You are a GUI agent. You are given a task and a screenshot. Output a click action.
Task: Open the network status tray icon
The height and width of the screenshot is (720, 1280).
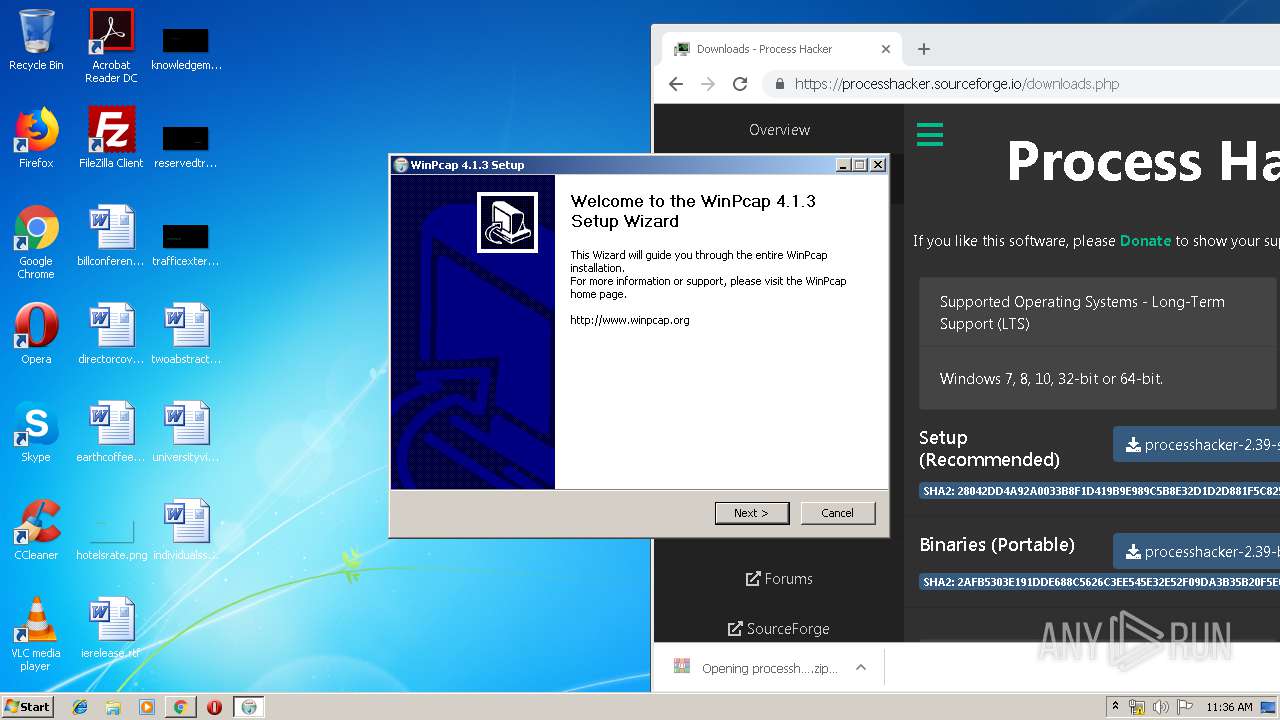point(1137,707)
